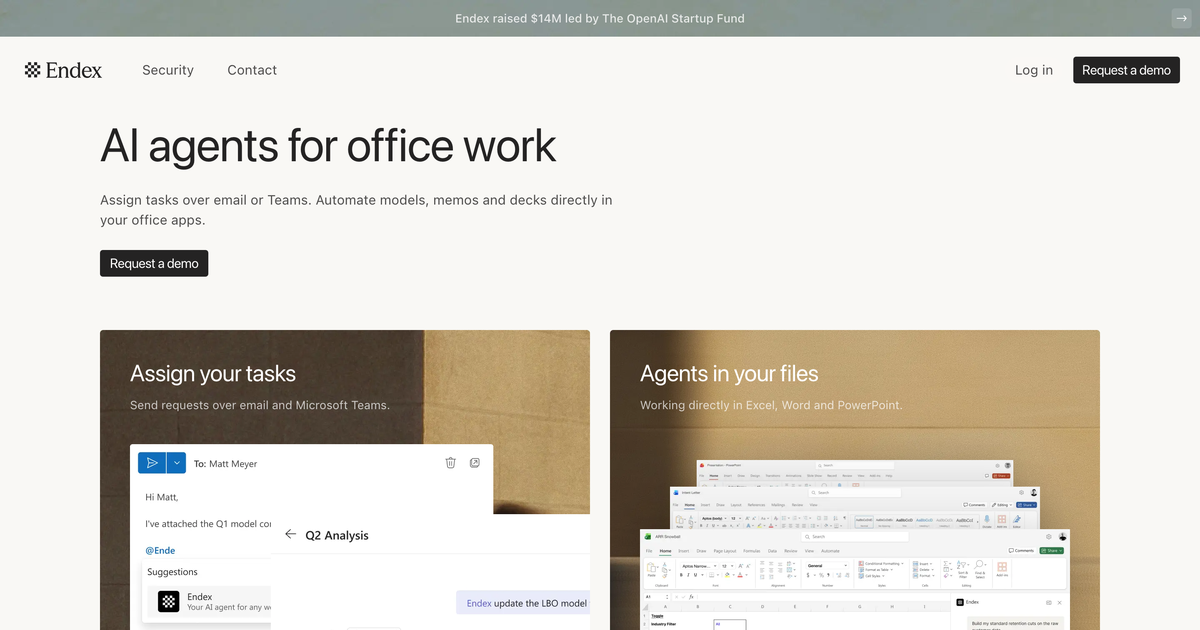Image resolution: width=1200 pixels, height=630 pixels.
Task: Click the Excel window Search box
Action: coord(855,537)
